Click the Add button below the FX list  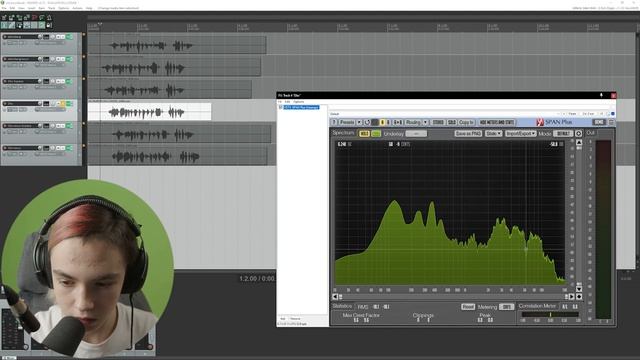pyautogui.click(x=282, y=319)
